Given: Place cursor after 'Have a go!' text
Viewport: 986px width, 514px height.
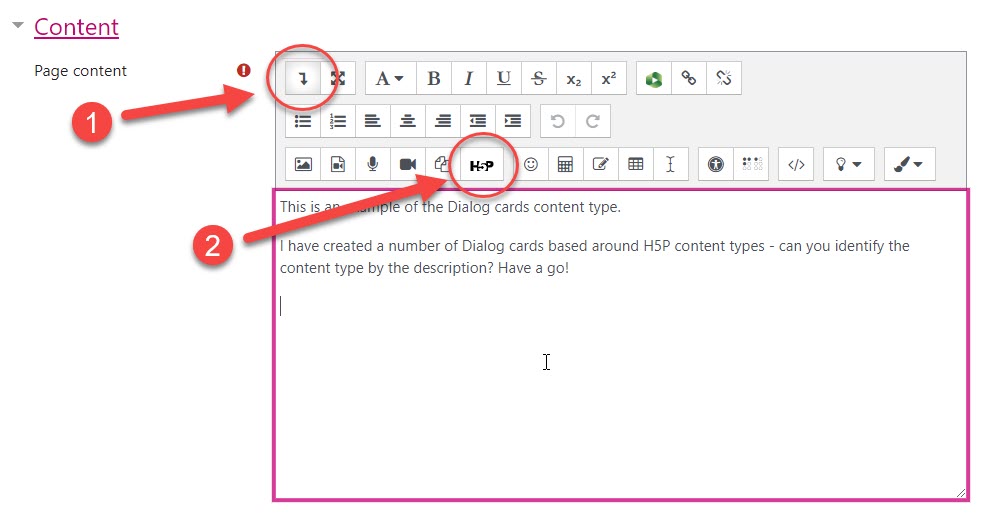Looking at the screenshot, I should [x=571, y=268].
